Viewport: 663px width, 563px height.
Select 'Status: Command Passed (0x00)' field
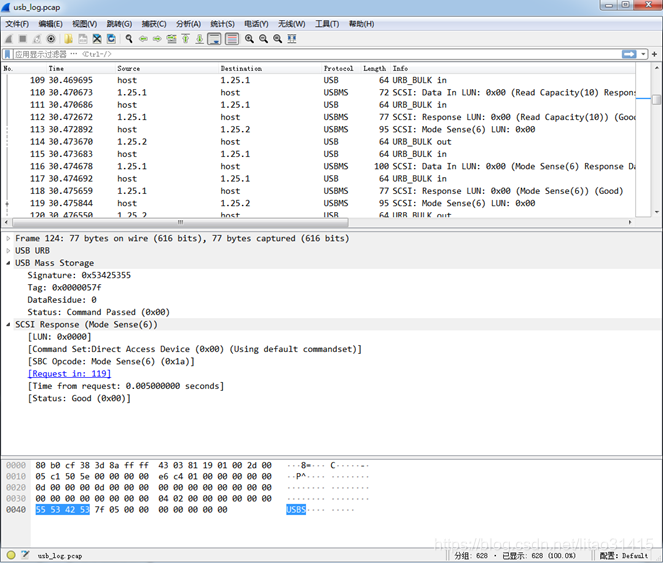[x=99, y=312]
